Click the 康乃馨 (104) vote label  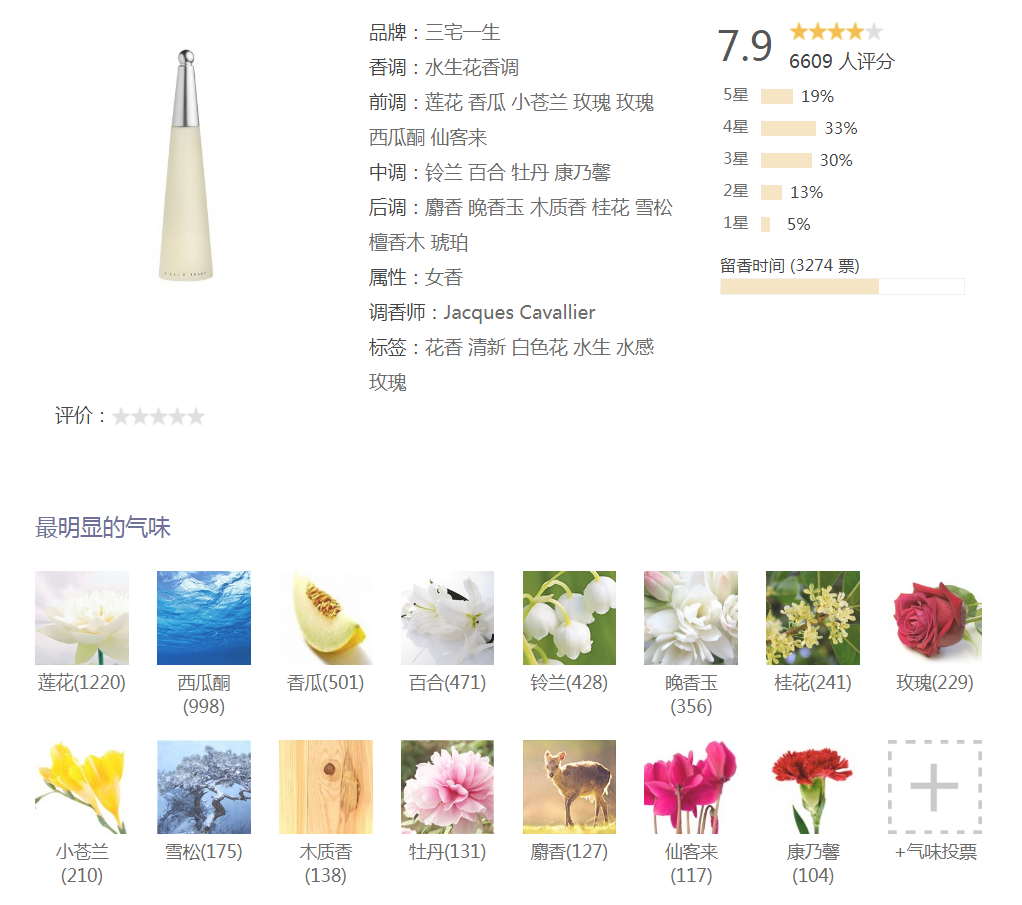pos(813,863)
